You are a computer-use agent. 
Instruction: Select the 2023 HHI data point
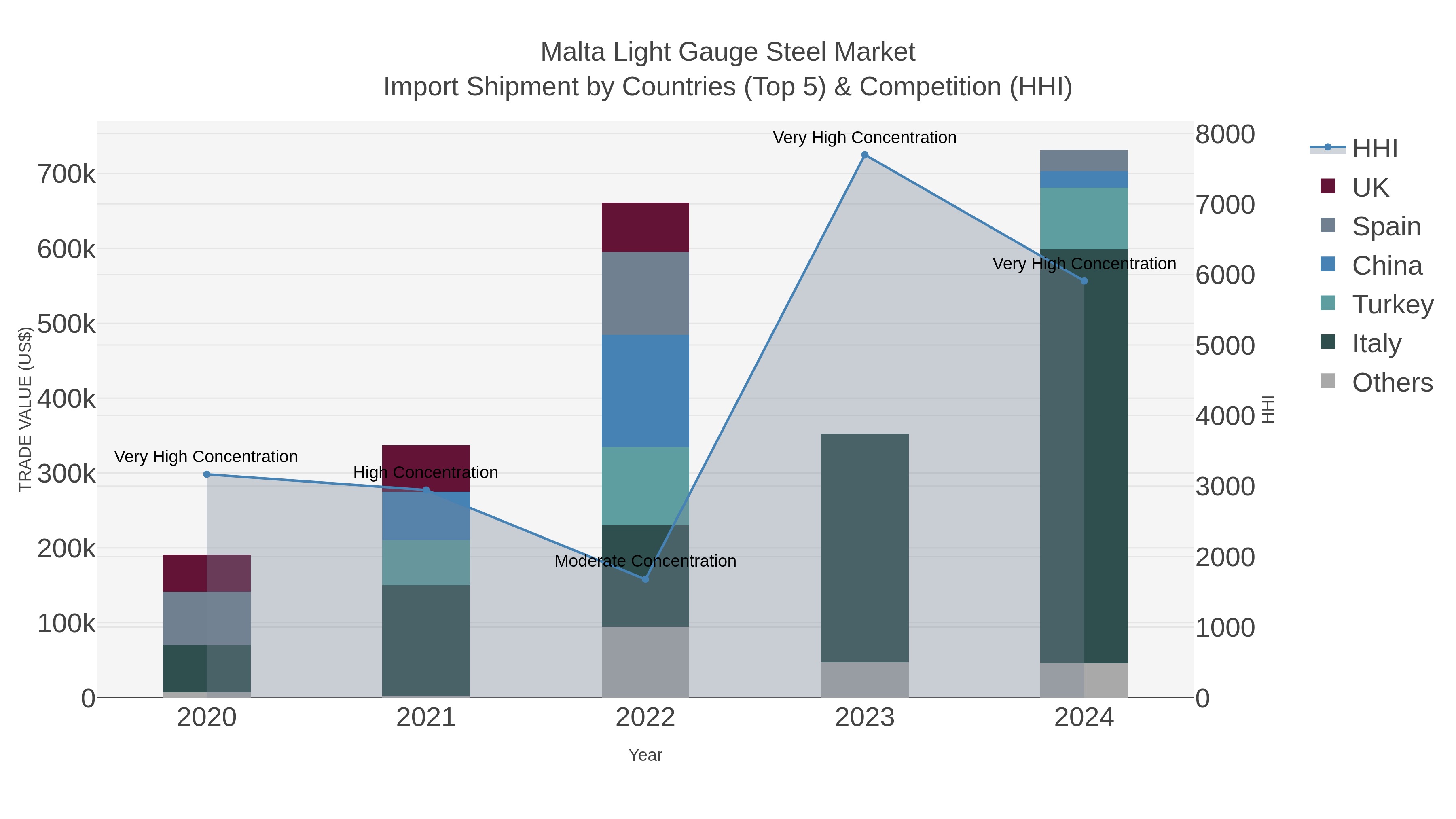pos(865,155)
